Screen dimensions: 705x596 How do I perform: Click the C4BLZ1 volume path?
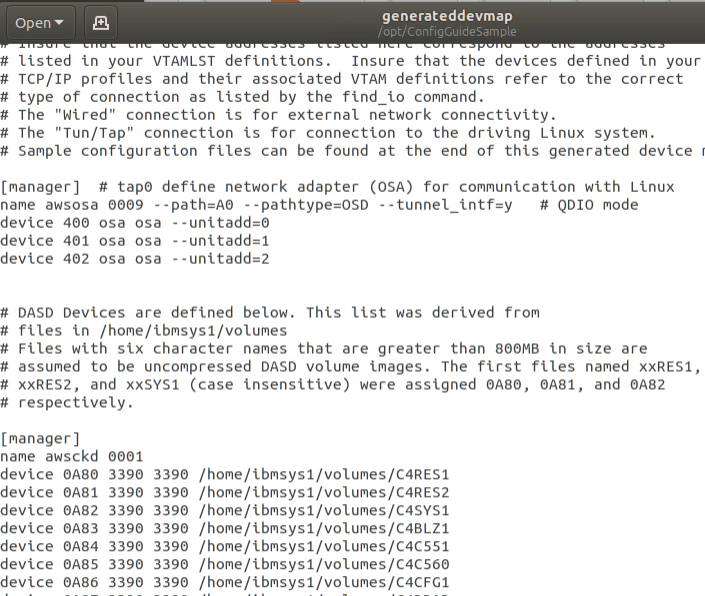click(x=324, y=528)
